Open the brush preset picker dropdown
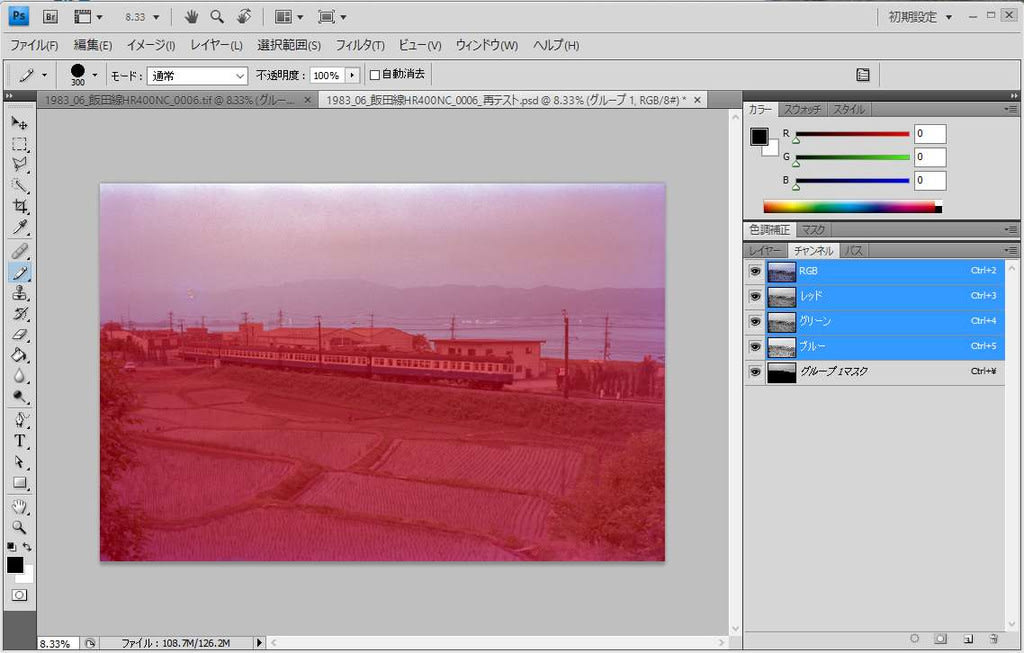Screen dimensions: 1024x653 (x=95, y=75)
